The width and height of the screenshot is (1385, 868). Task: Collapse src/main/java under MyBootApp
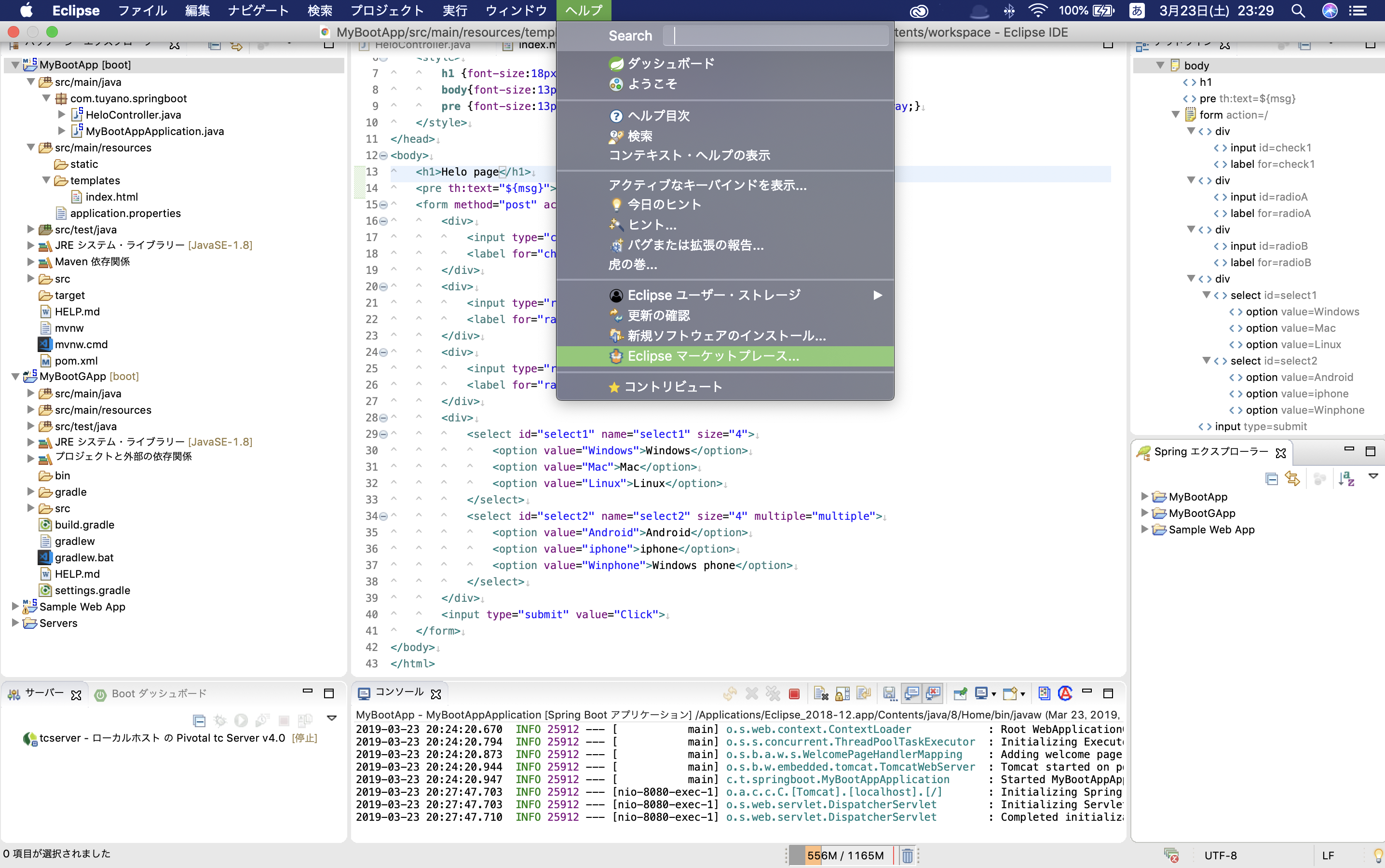[30, 81]
